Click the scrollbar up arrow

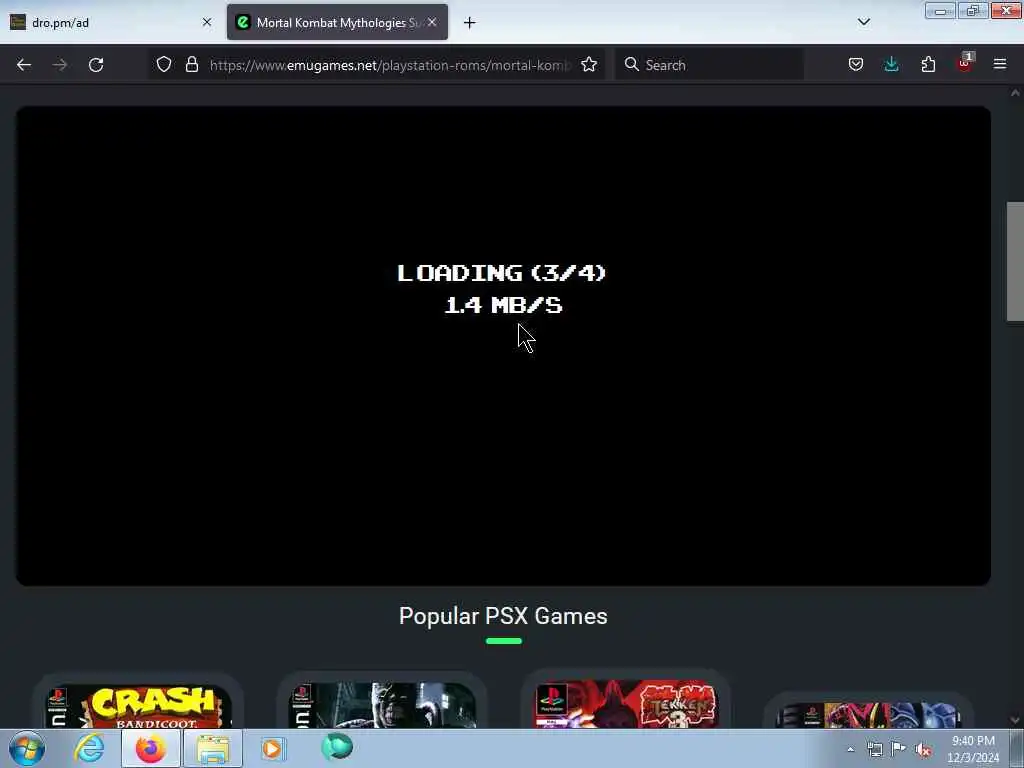click(1015, 93)
